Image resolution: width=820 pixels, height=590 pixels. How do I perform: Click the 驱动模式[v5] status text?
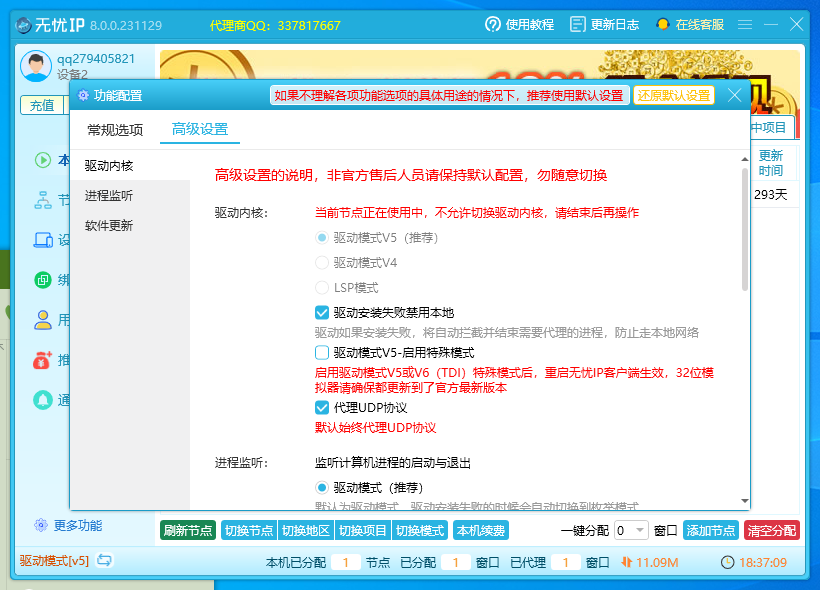pyautogui.click(x=54, y=561)
